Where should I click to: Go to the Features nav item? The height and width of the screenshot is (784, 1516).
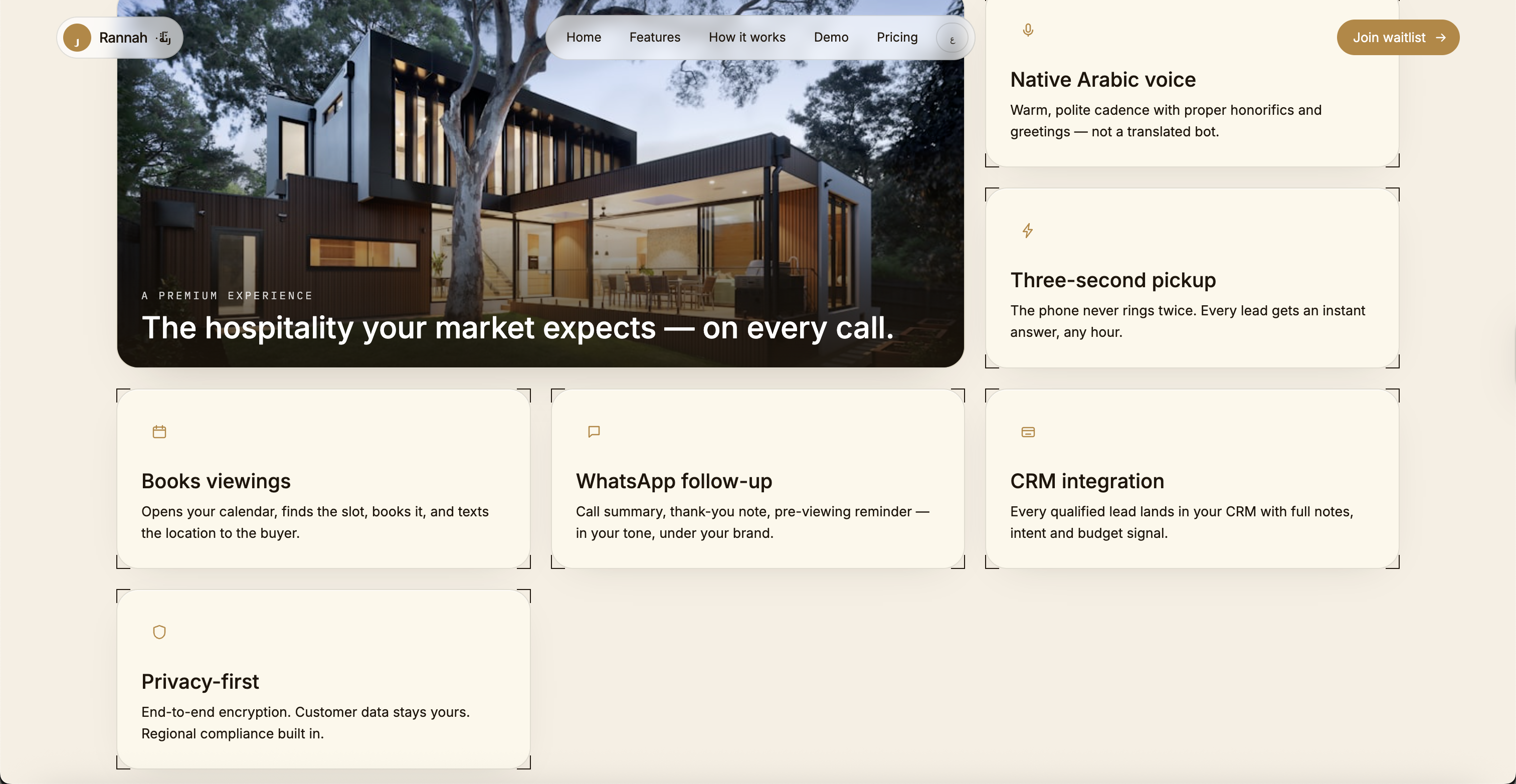654,37
